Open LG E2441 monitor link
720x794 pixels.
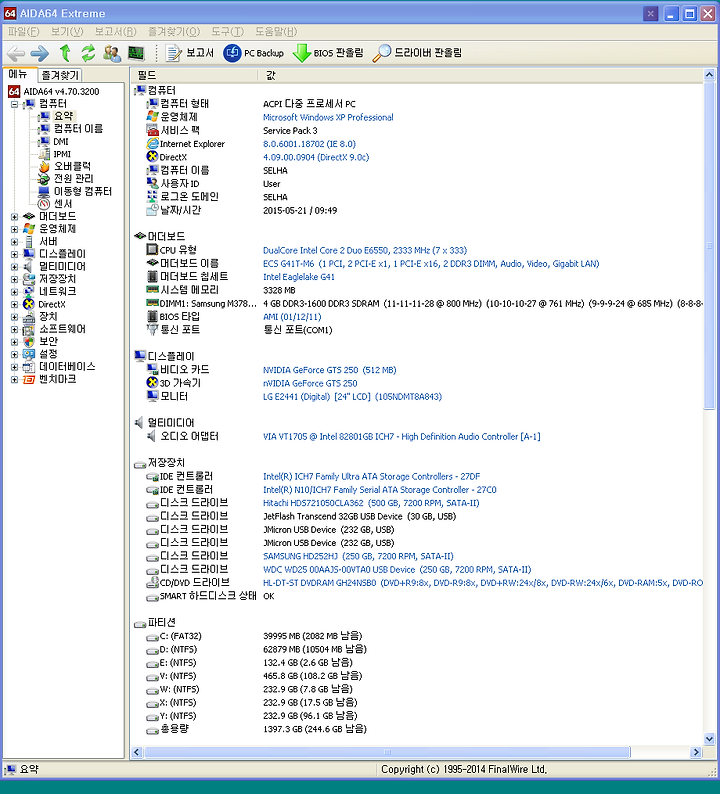pos(352,396)
